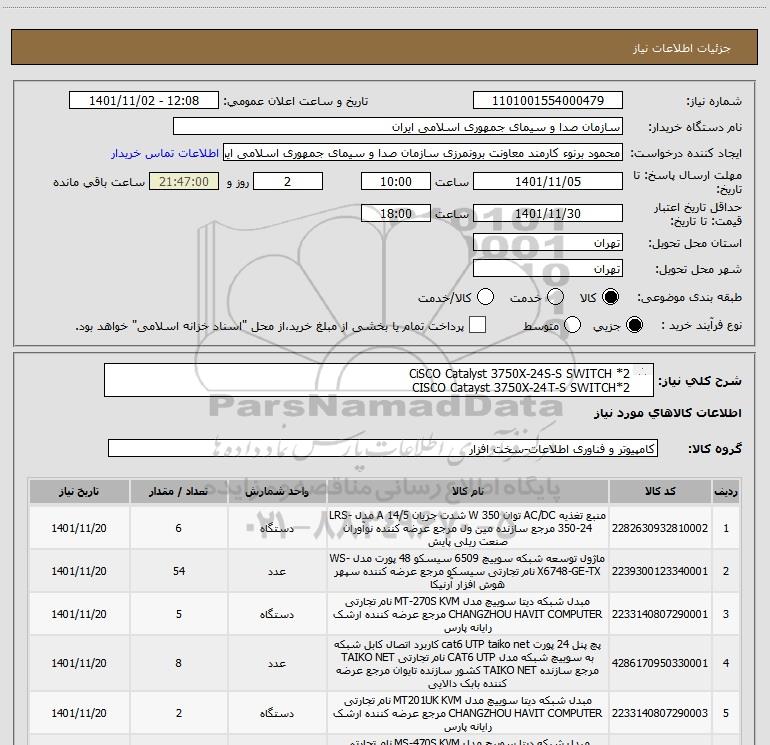The image size is (770, 745).
Task: Open the اطلاعات تماس خریدار link
Action: tap(165, 153)
